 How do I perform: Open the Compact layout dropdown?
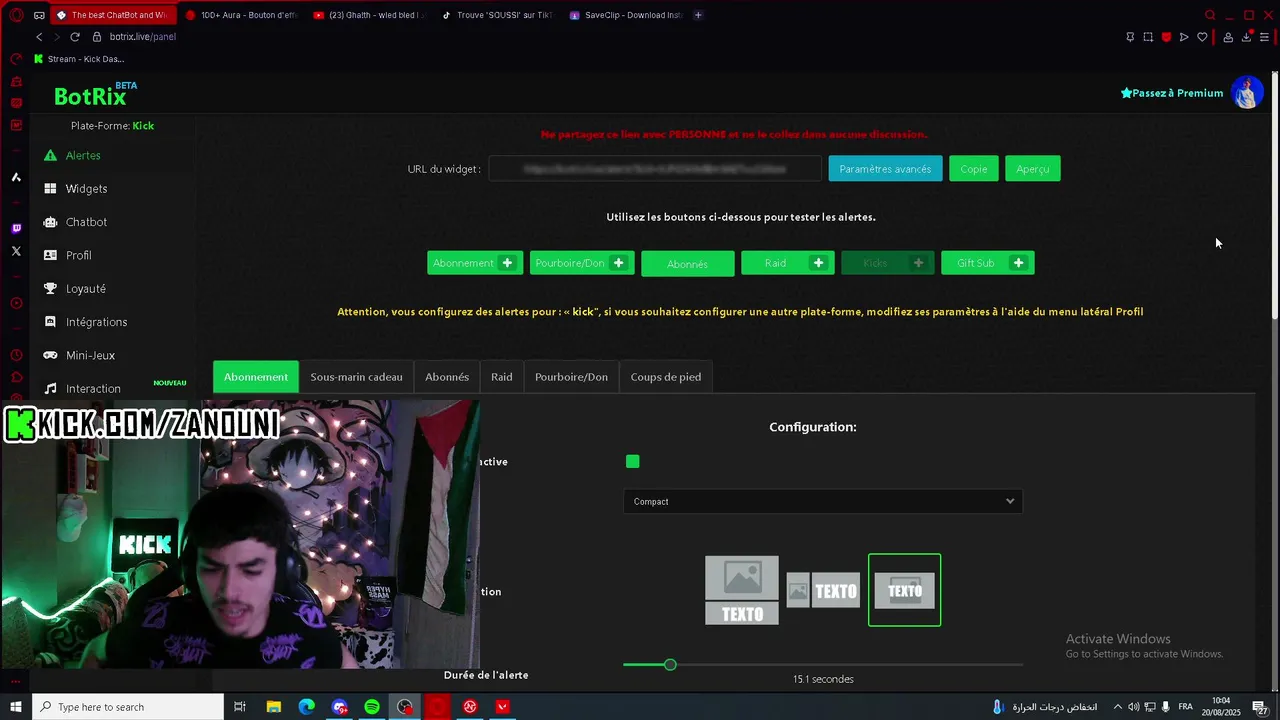(823, 501)
